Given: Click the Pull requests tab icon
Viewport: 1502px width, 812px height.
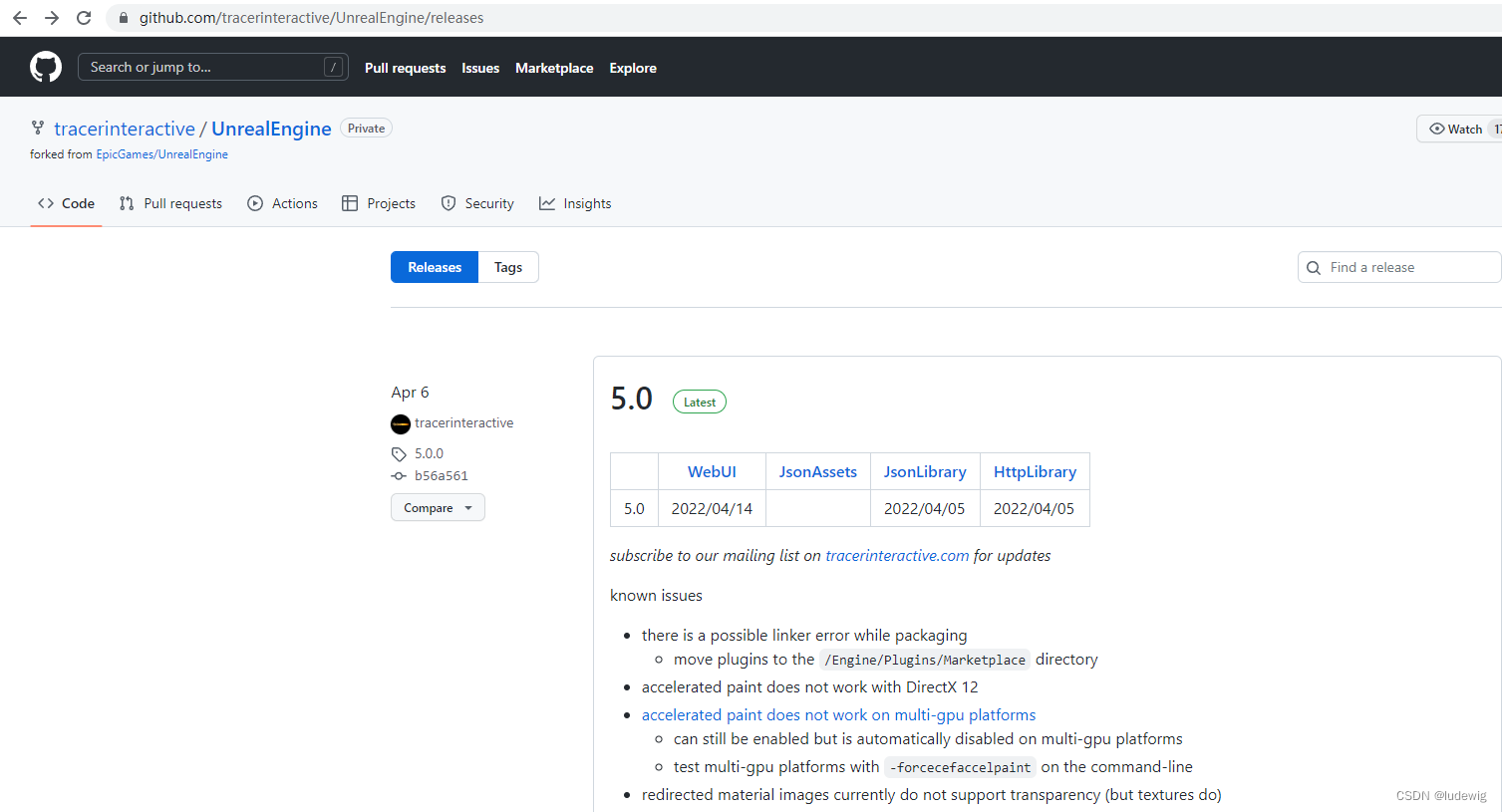Looking at the screenshot, I should point(127,203).
